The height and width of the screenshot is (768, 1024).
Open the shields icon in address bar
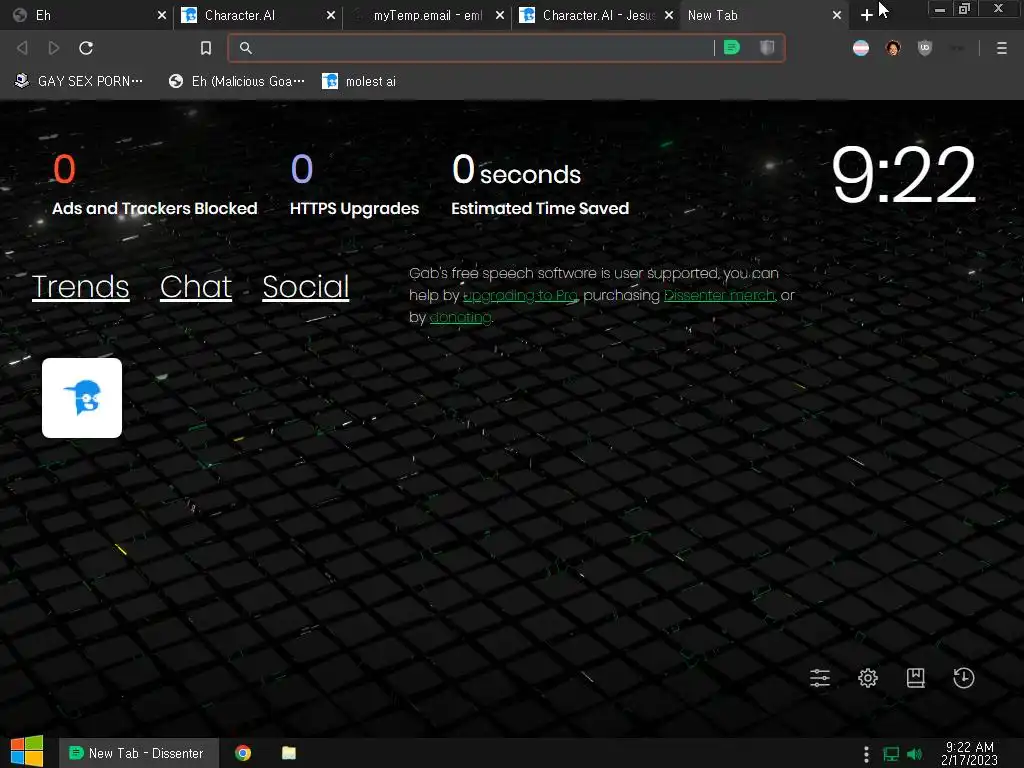click(767, 48)
